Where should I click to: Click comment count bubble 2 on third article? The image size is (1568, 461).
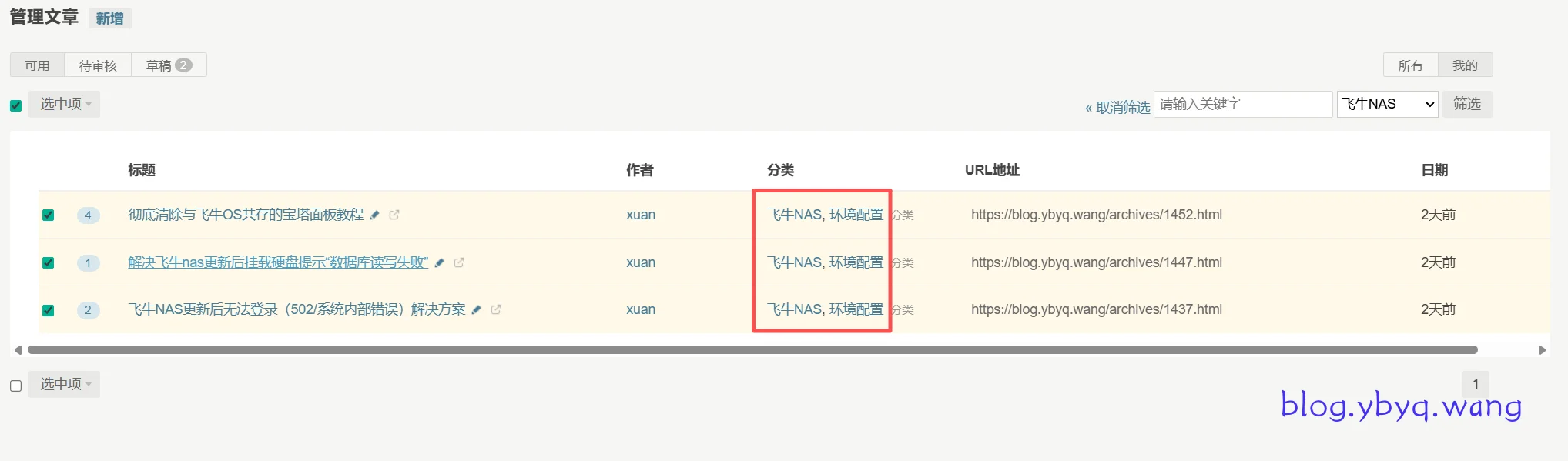(88, 310)
